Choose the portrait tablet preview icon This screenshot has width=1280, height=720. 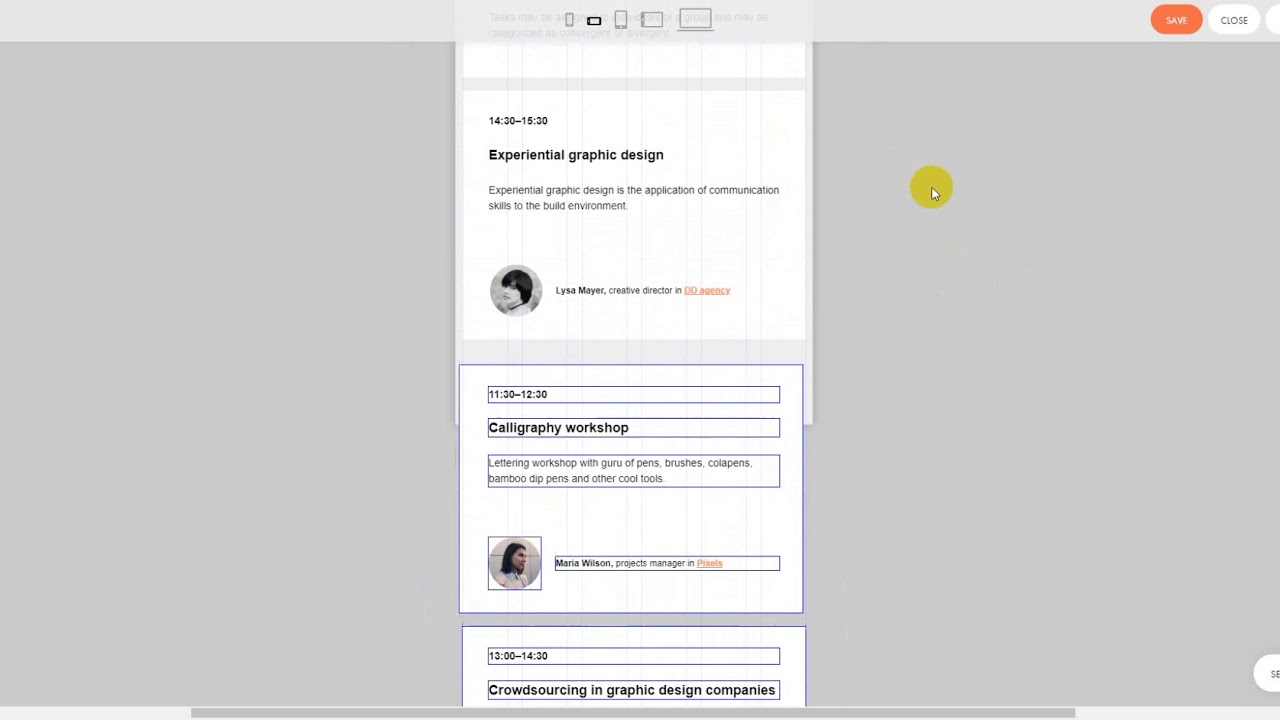(620, 20)
